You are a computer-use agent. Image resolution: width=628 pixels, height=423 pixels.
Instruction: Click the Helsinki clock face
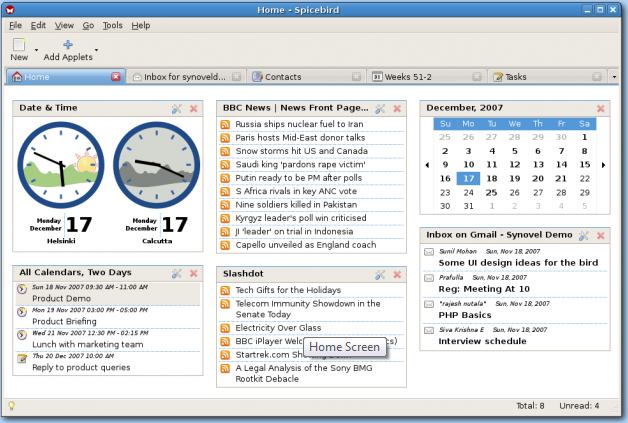[x=61, y=165]
